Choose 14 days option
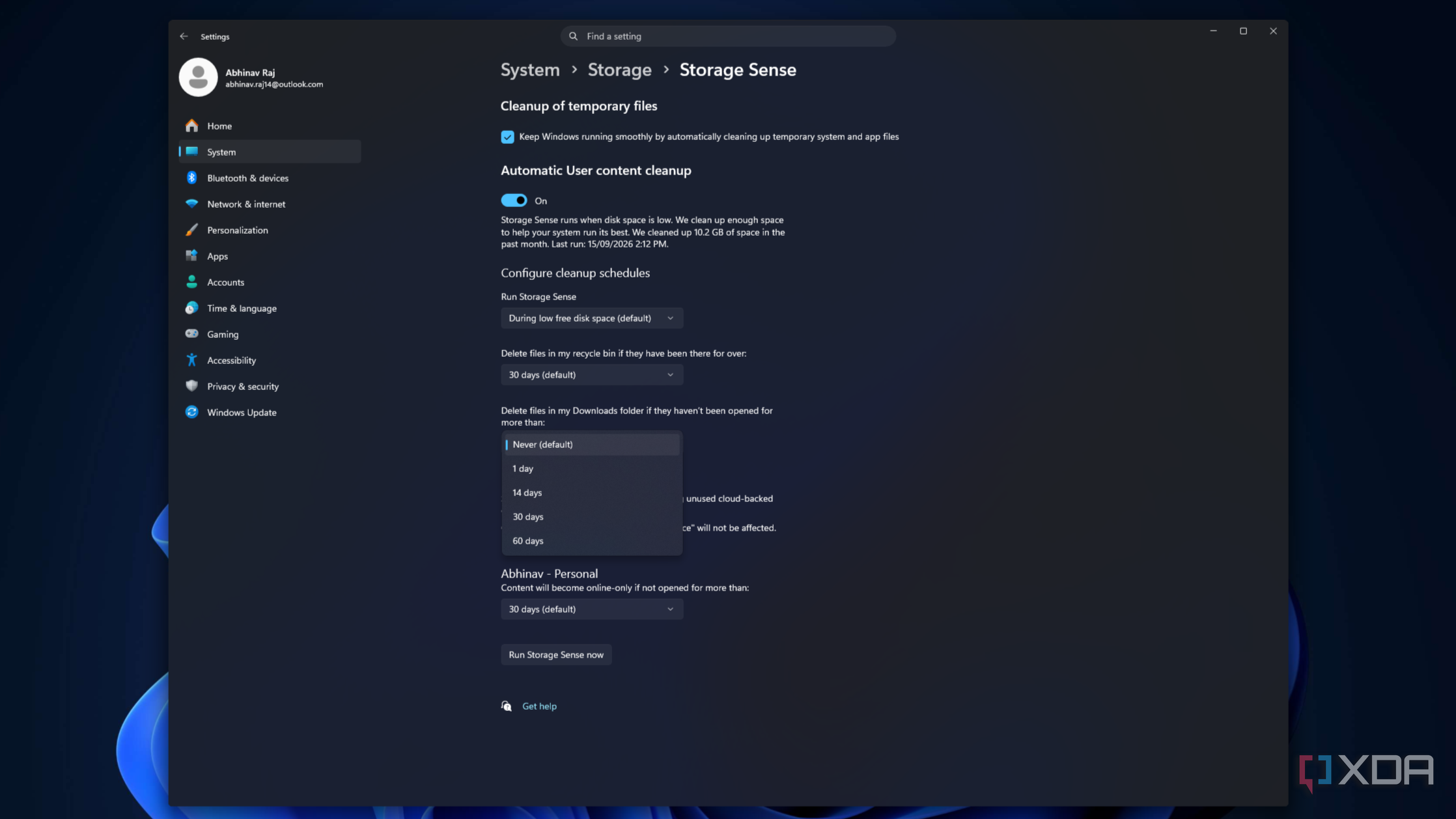 pos(592,493)
